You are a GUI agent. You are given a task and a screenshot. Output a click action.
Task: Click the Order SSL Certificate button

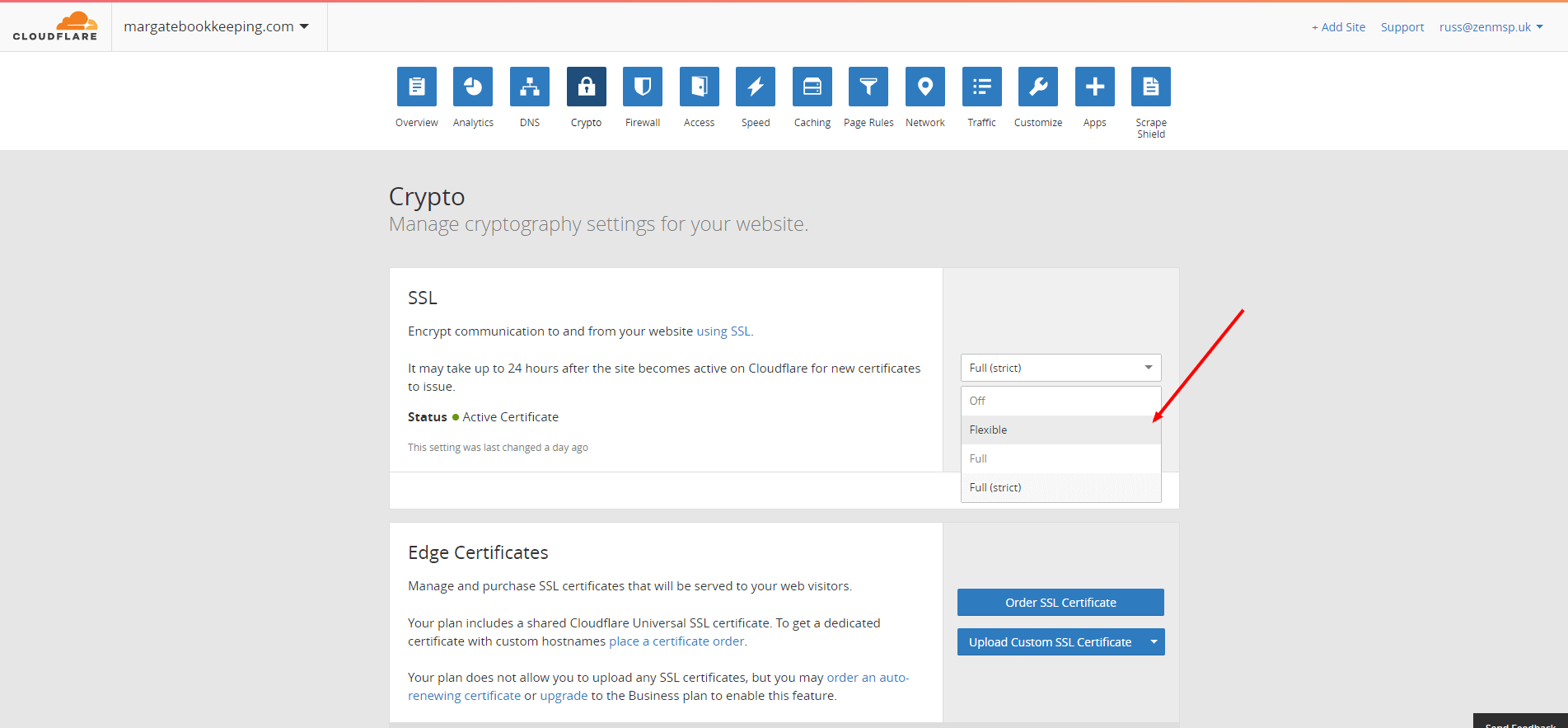1060,603
